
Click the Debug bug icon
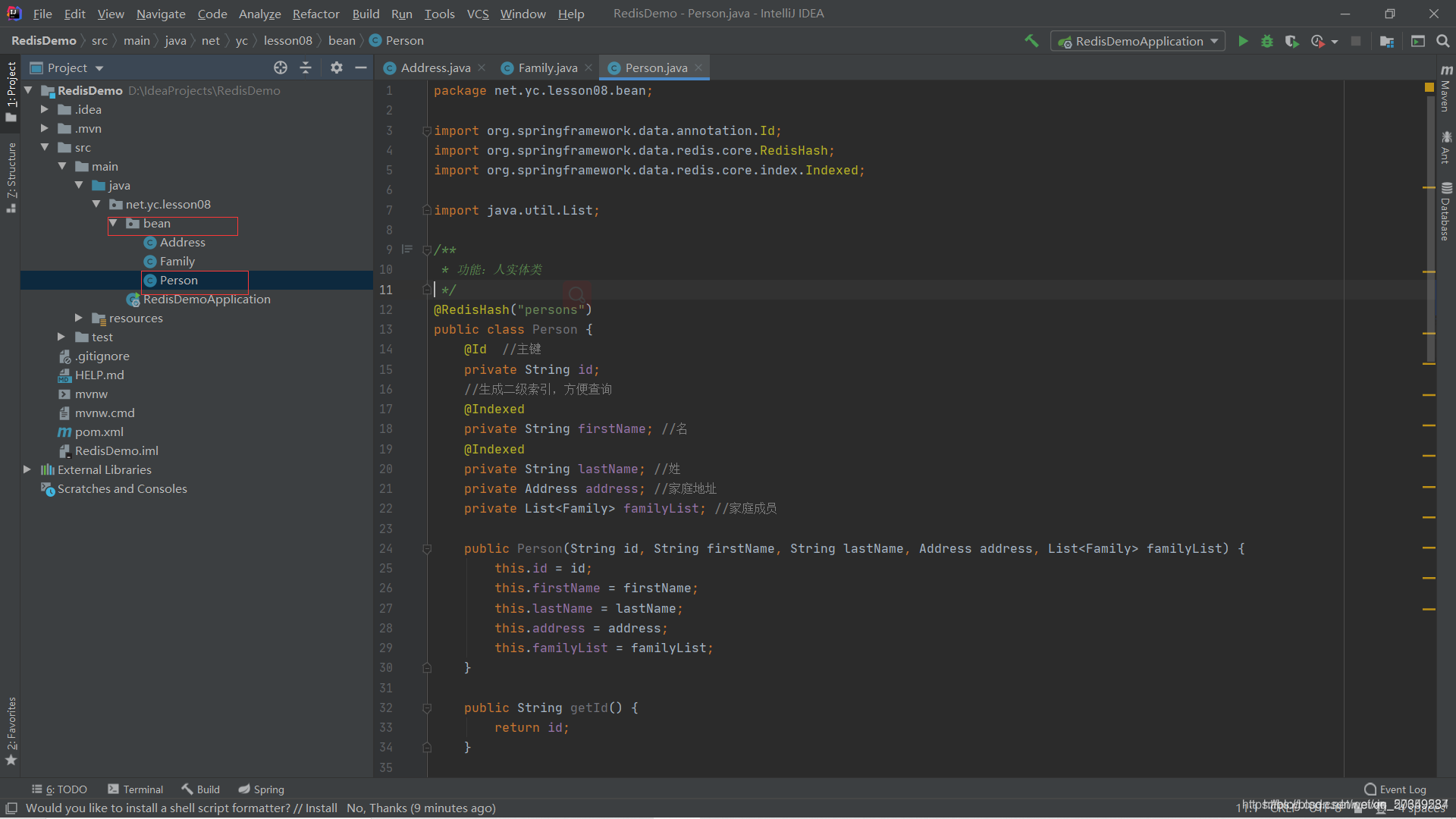coord(1266,41)
